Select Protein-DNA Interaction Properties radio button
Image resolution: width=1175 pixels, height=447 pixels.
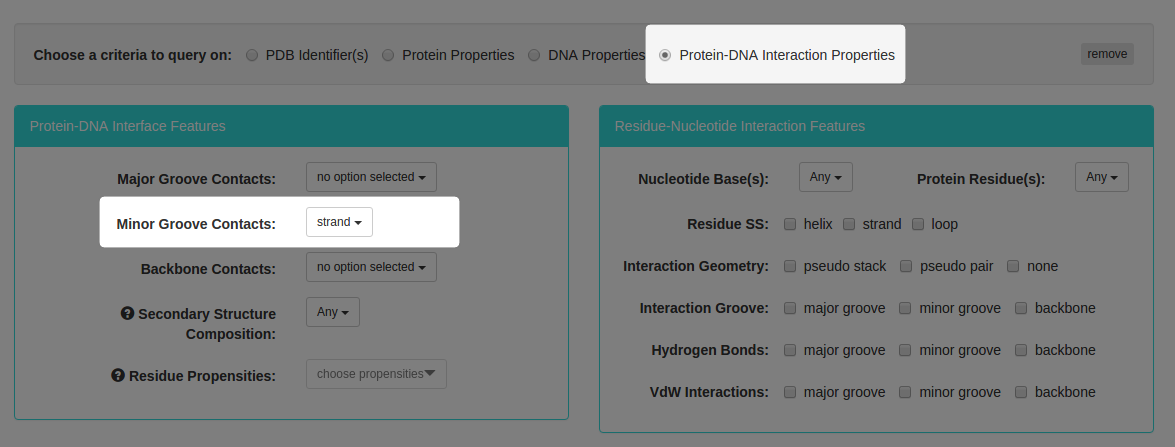pos(665,55)
